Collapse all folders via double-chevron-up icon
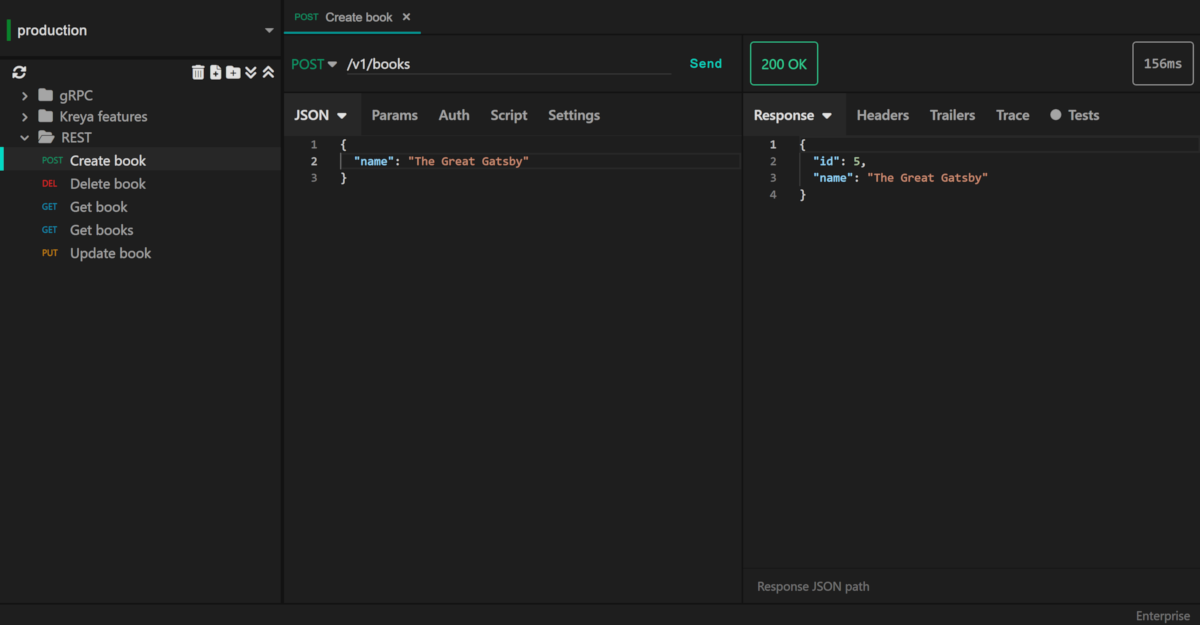1200x625 pixels. click(x=267, y=72)
